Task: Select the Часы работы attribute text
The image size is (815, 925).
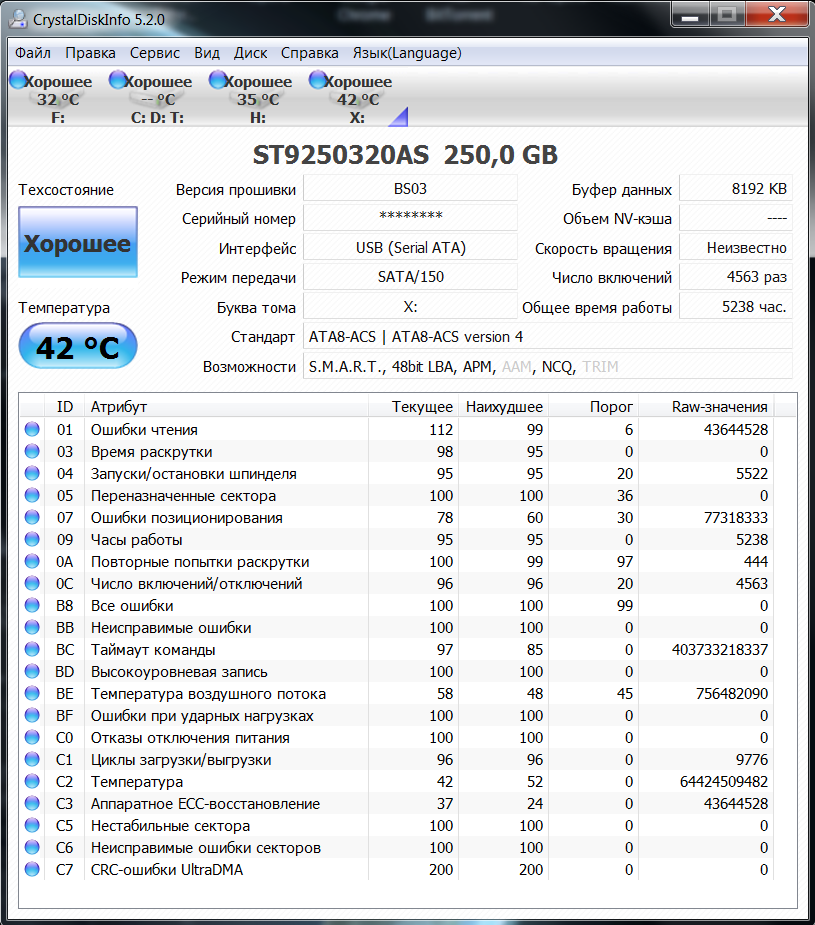Action: 136,540
